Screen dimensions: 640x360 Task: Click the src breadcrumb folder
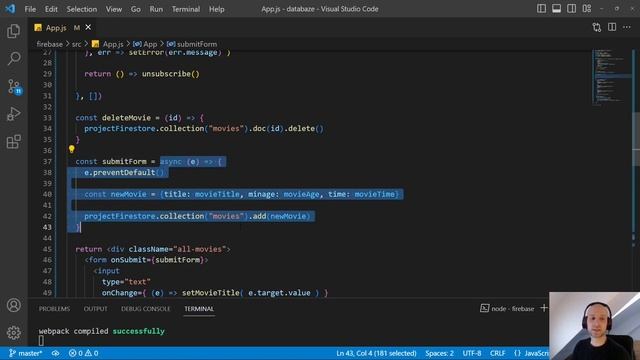point(76,44)
